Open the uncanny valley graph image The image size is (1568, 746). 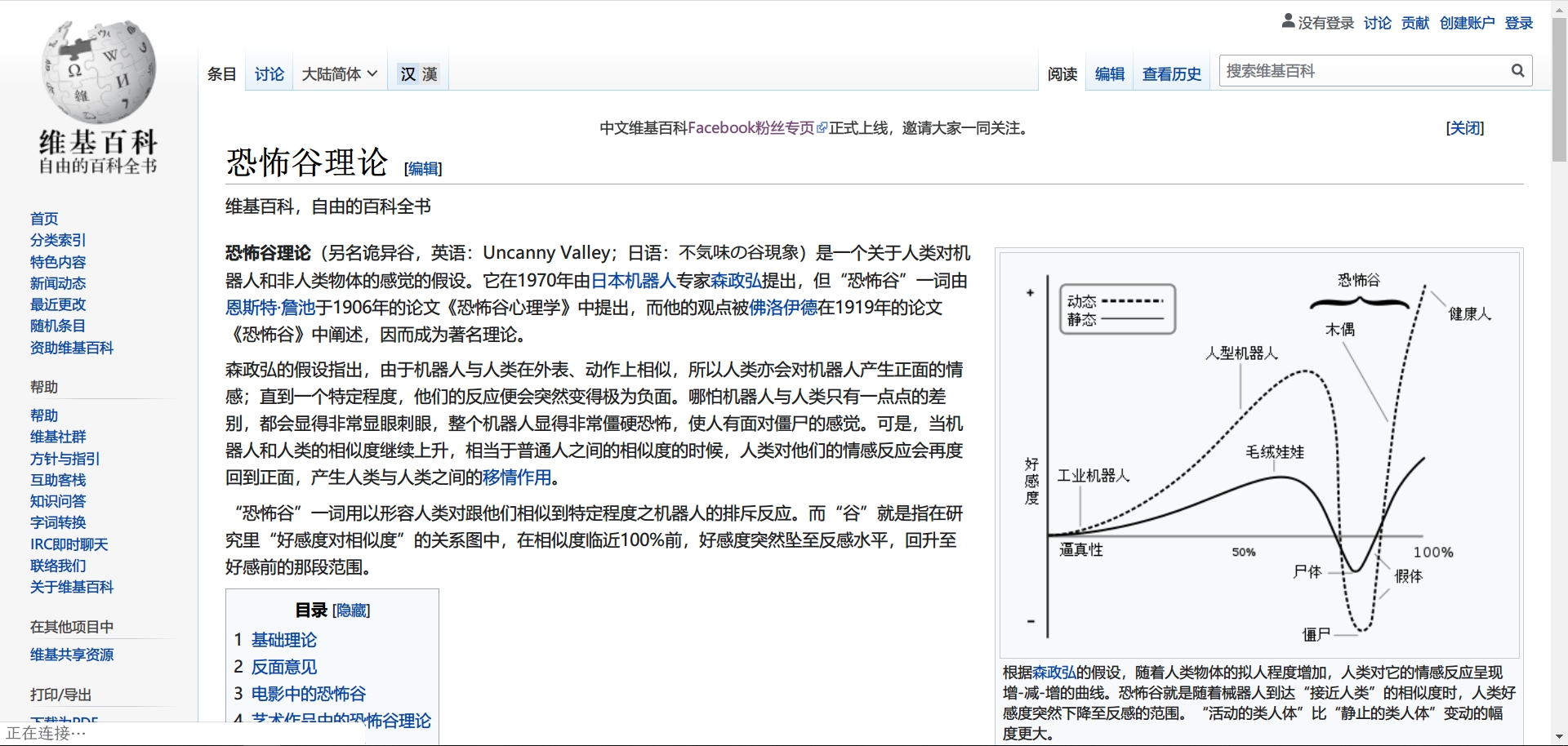point(1258,455)
